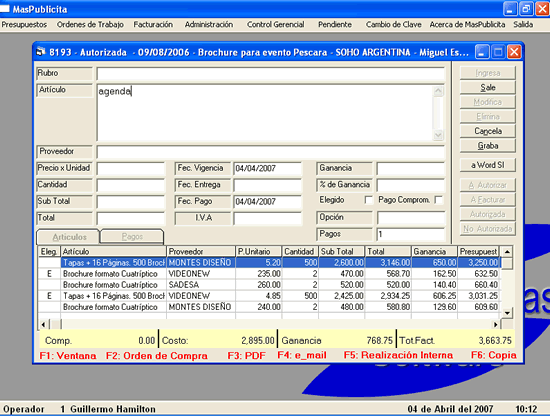Click the grid's Ganancia column header
The height and width of the screenshot is (416, 550).
click(x=434, y=251)
